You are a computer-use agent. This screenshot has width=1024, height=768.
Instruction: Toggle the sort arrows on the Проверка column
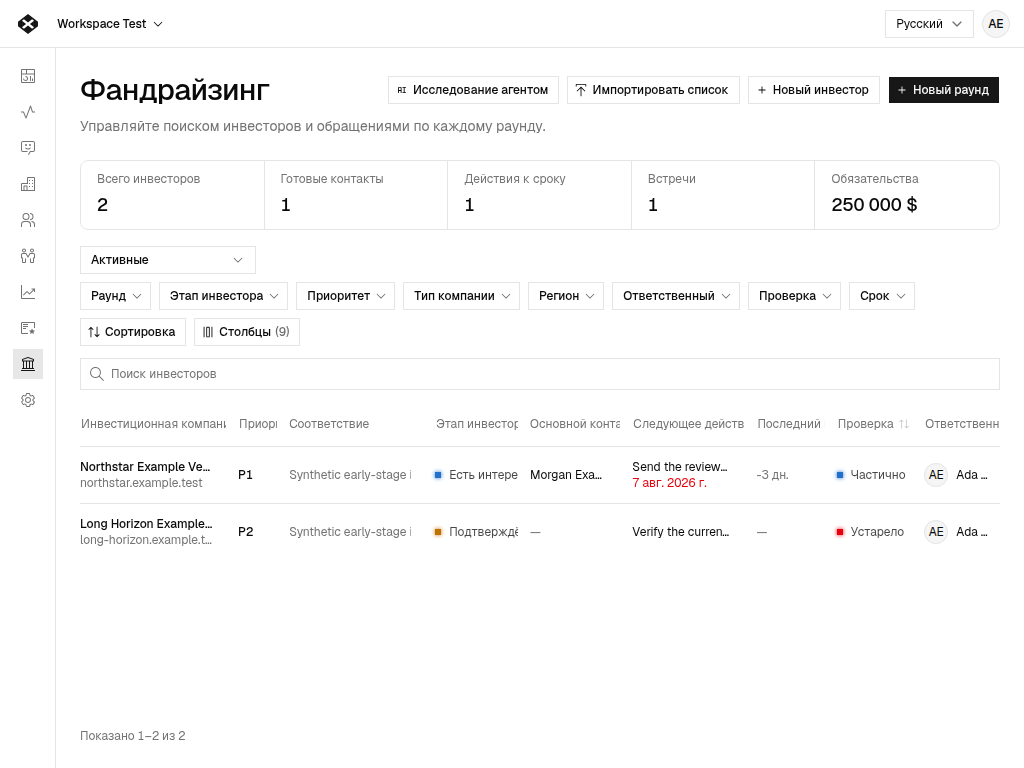point(904,424)
